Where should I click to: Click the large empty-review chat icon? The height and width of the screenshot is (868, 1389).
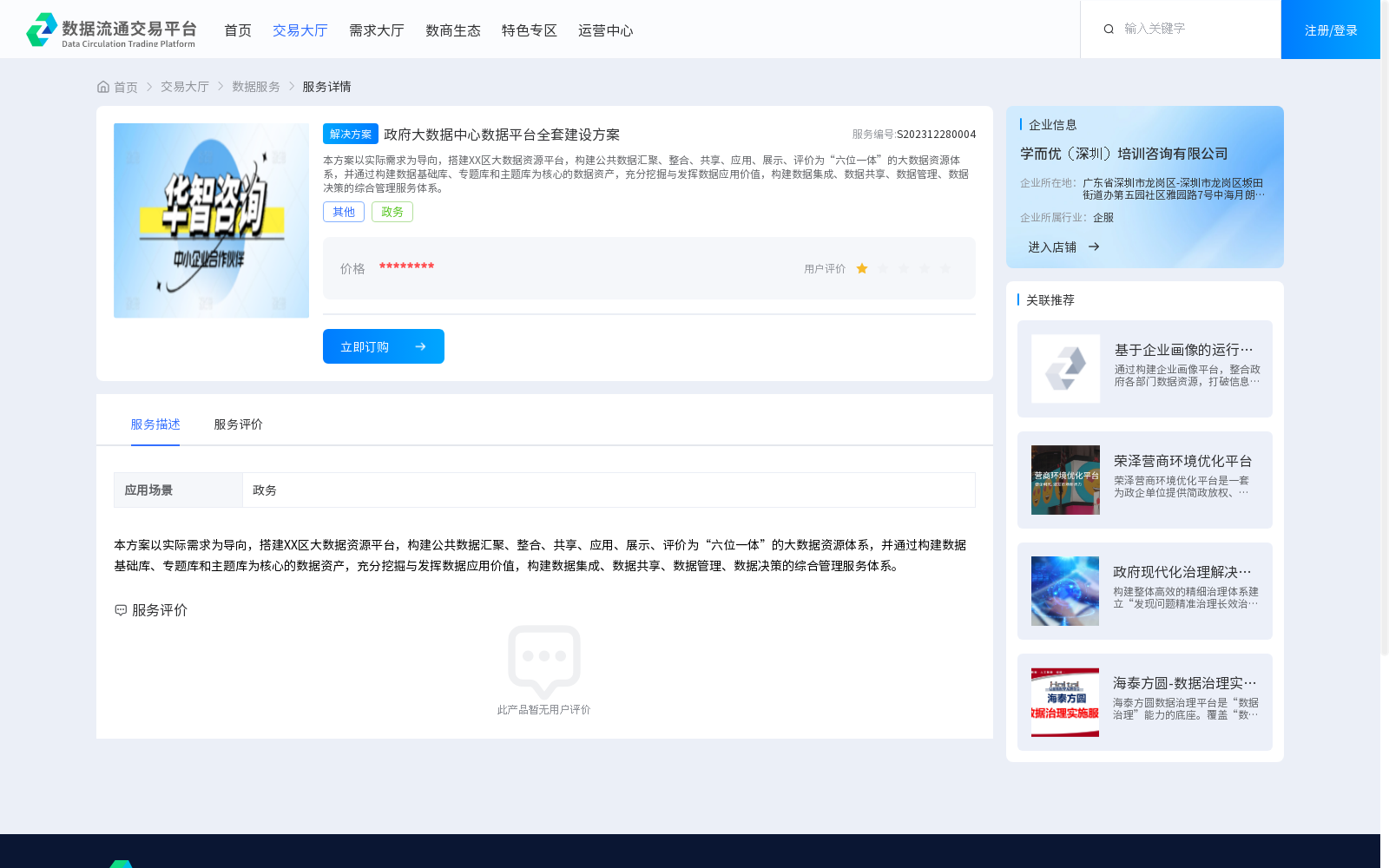coord(544,661)
